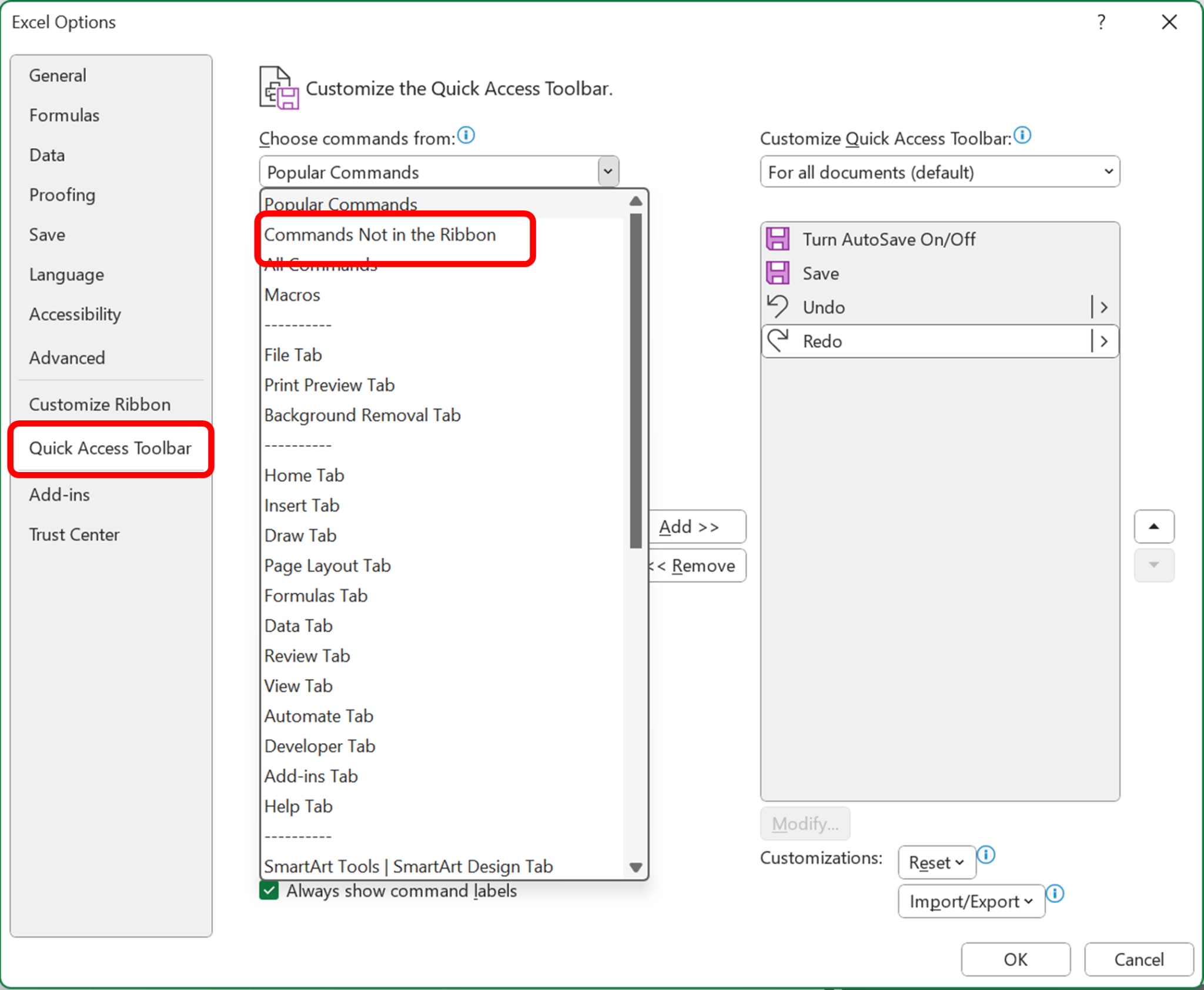Click the Add button
Image resolution: width=1204 pixels, height=990 pixels.
(697, 526)
